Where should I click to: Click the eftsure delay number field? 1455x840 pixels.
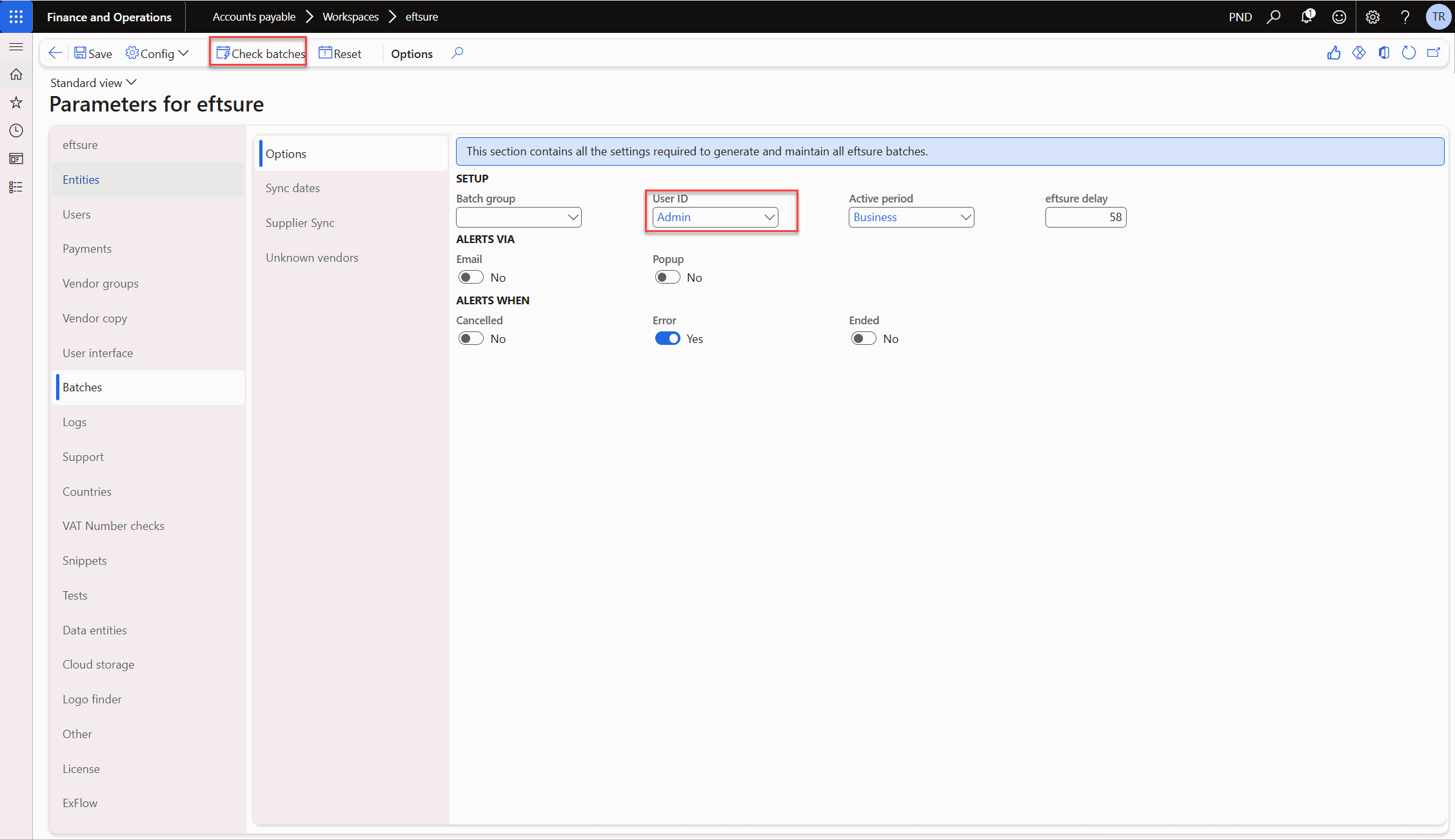tap(1085, 217)
